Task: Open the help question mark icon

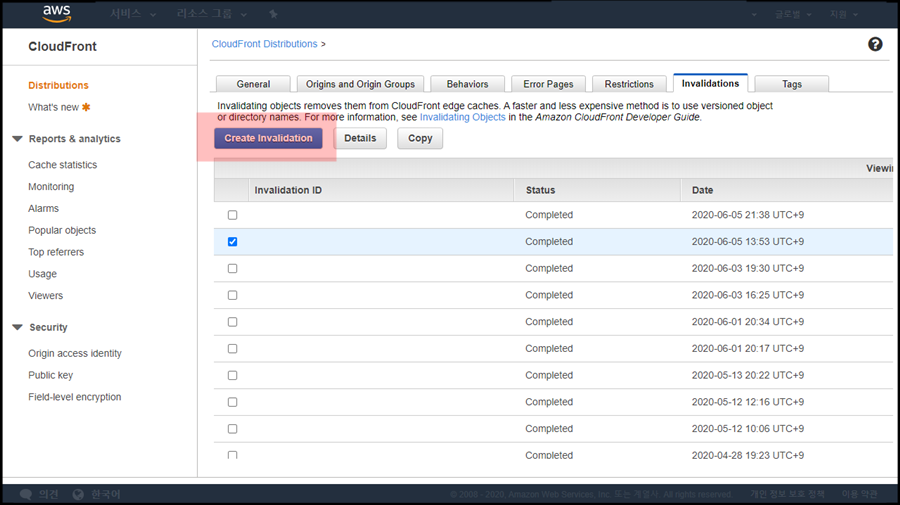Action: (875, 45)
